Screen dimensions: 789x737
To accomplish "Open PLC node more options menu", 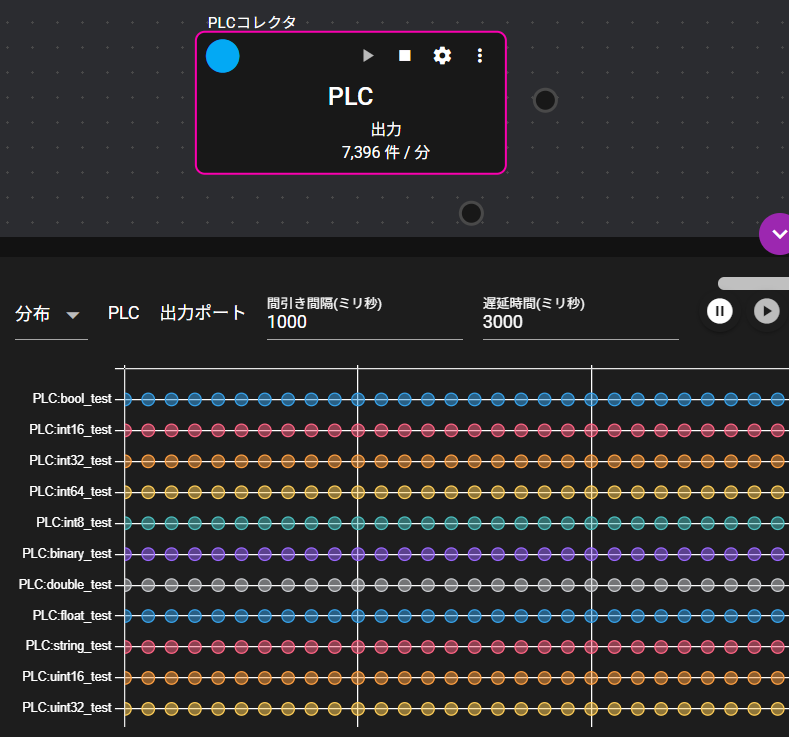I will [x=480, y=56].
